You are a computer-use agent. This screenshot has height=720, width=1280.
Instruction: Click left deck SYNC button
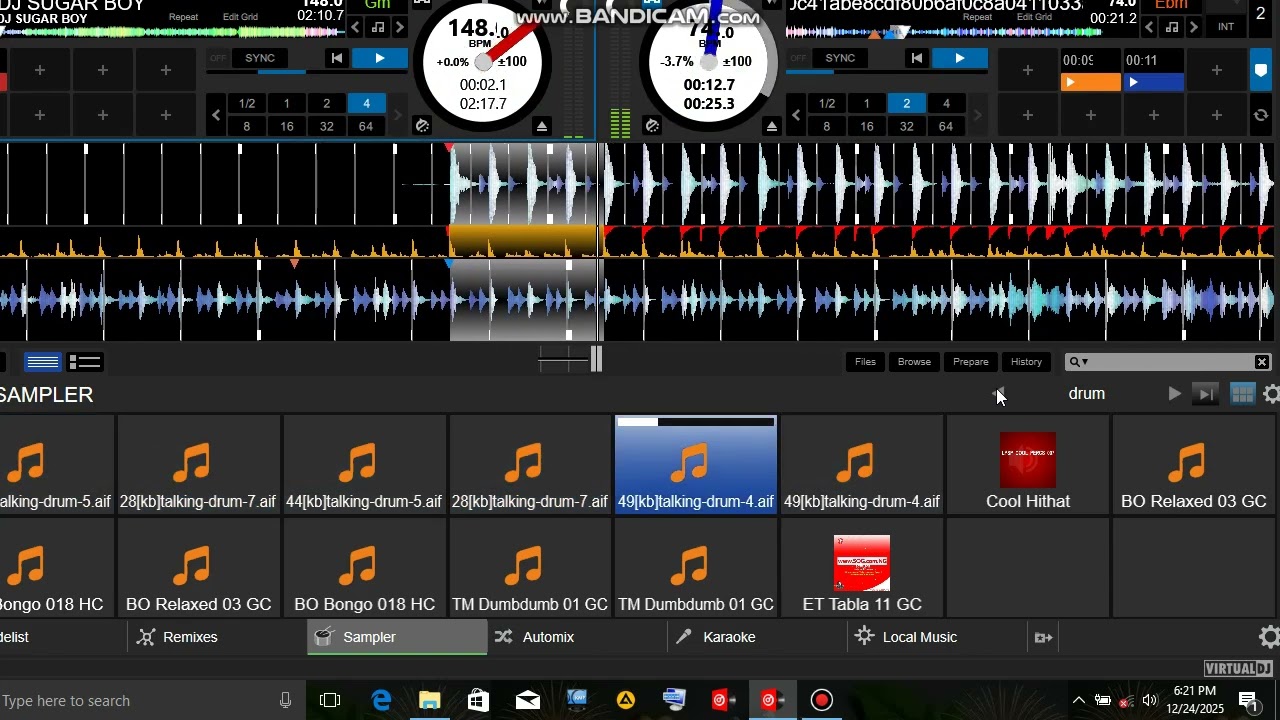tap(260, 58)
